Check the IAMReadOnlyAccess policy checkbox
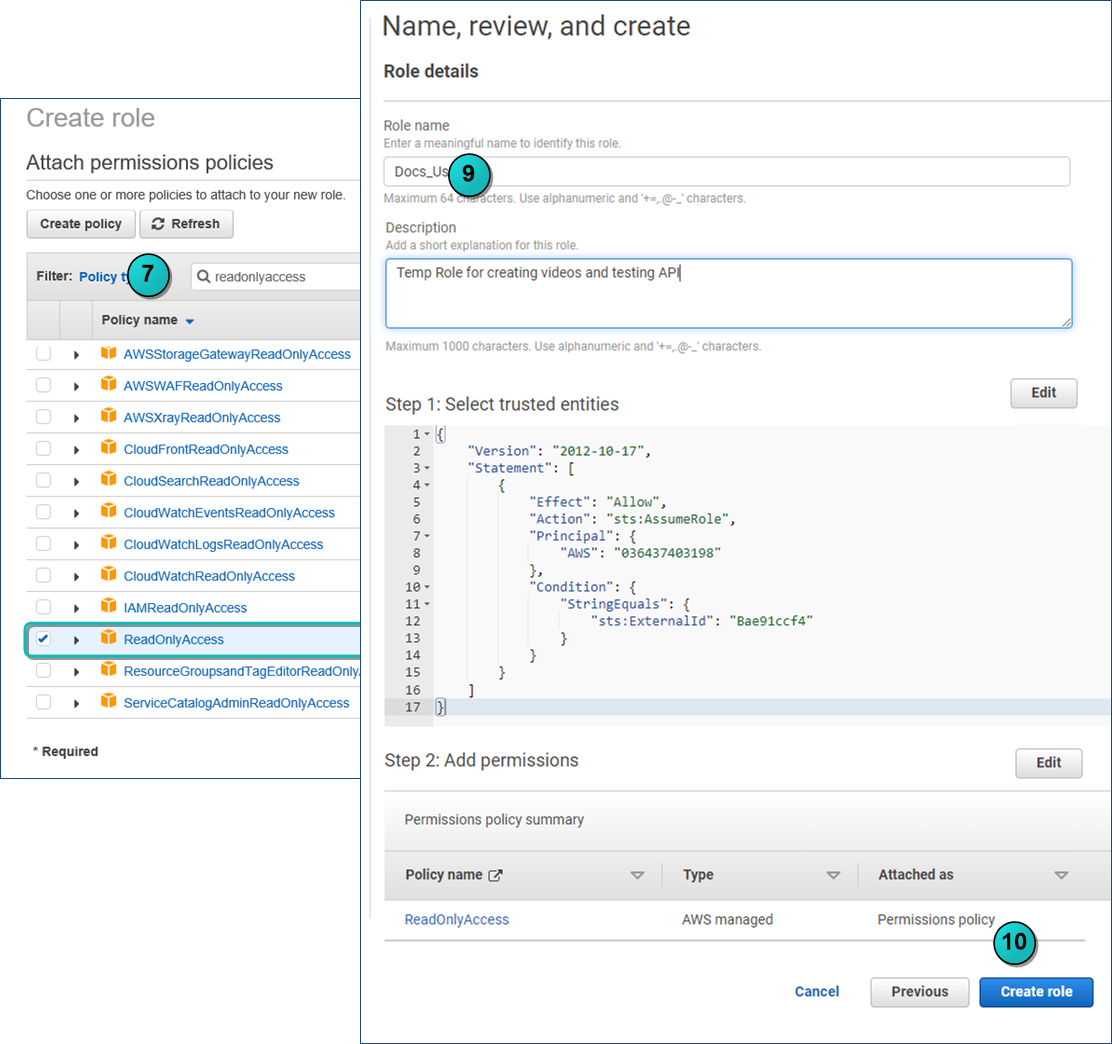The width and height of the screenshot is (1112, 1044). (x=43, y=607)
